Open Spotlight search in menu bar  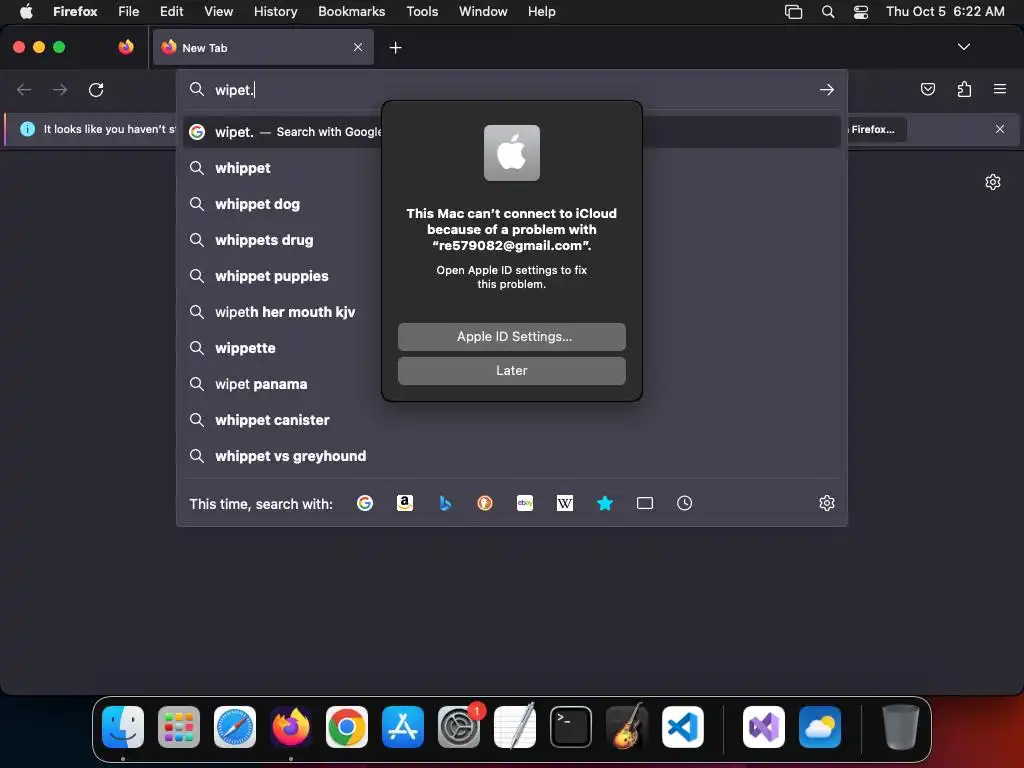[x=827, y=12]
